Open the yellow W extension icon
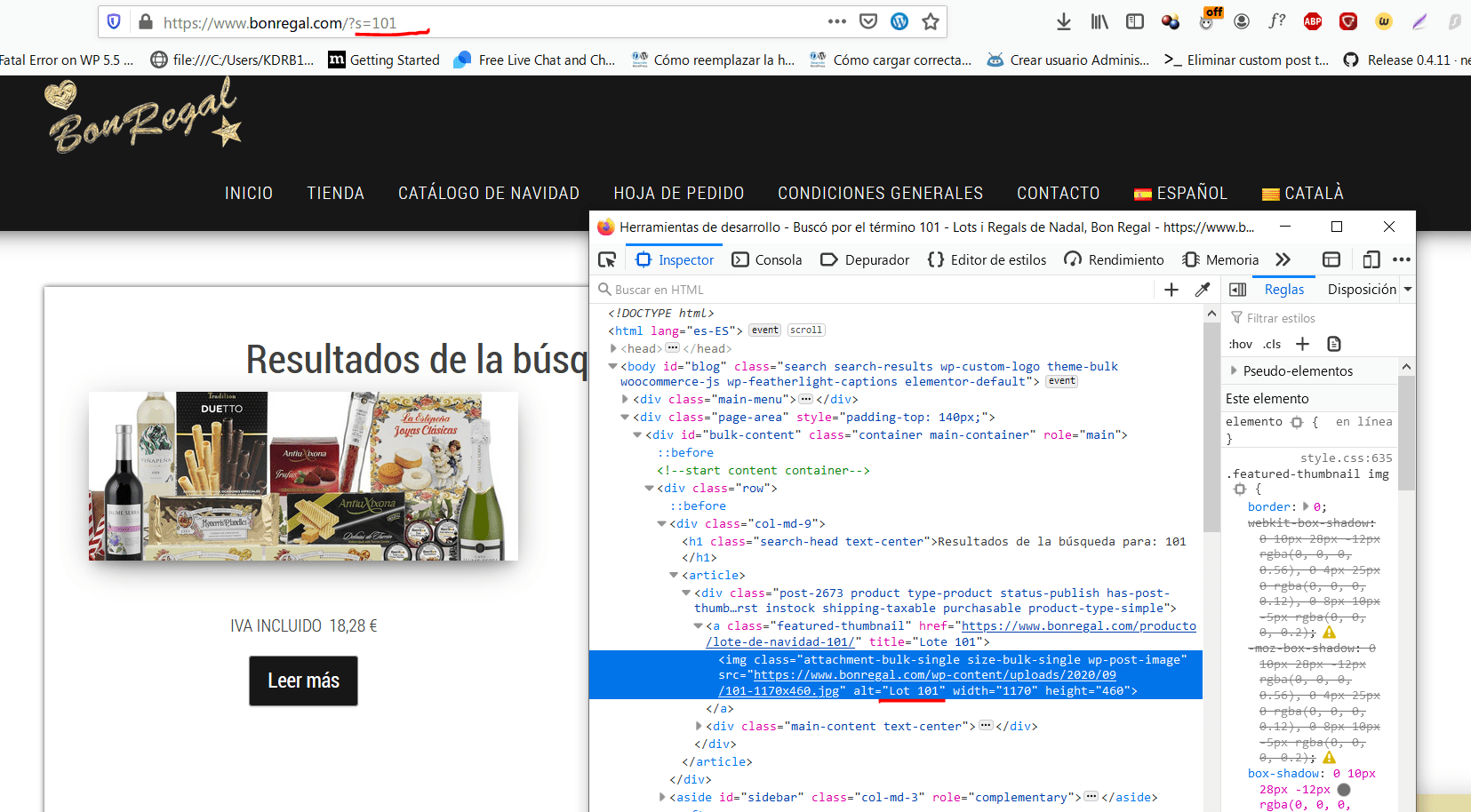This screenshot has height=812, width=1471. pos(1384,22)
